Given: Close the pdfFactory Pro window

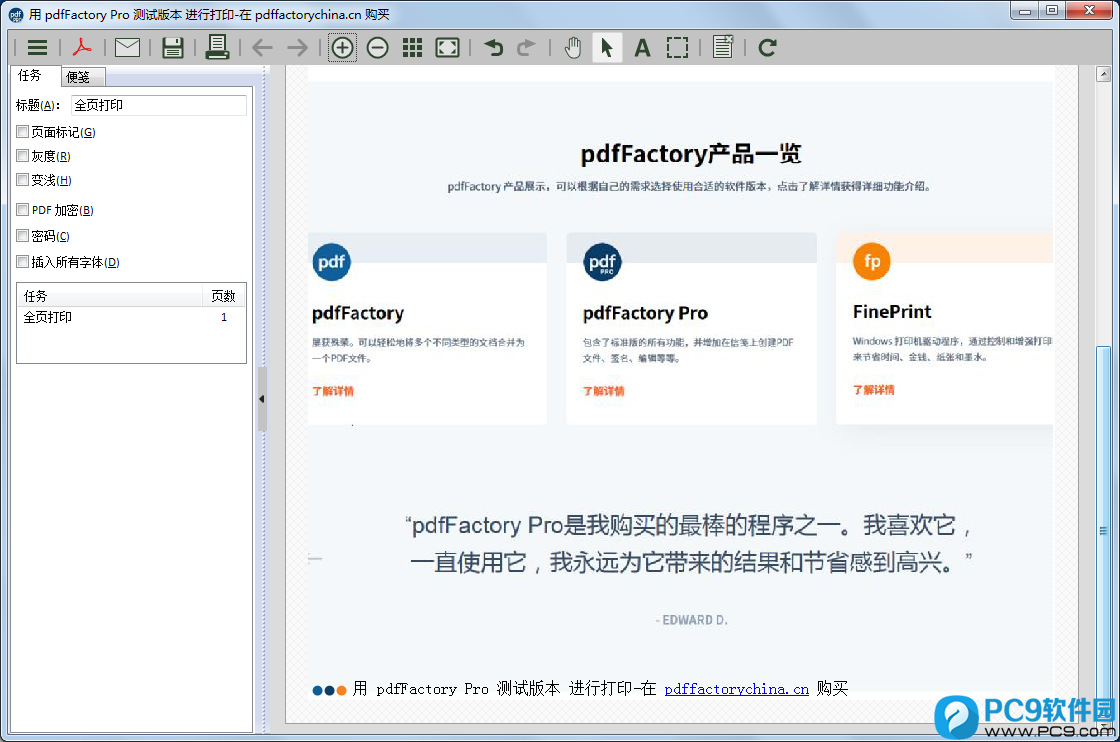Looking at the screenshot, I should 1090,11.
